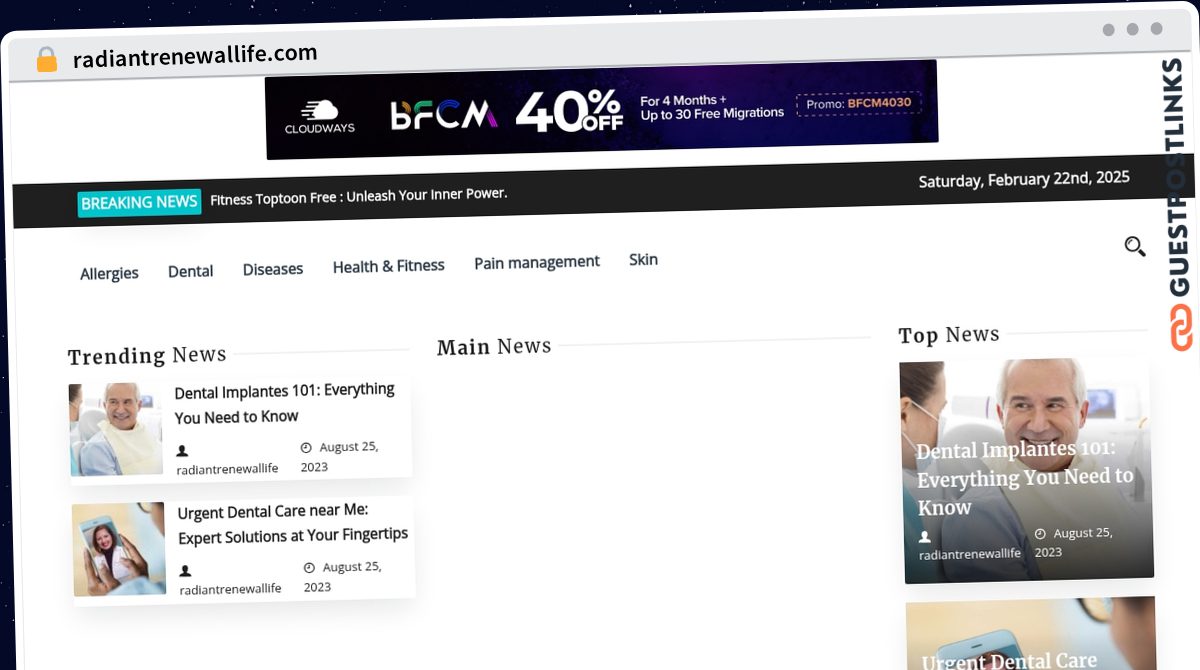This screenshot has height=670, width=1200.
Task: Click the clock icon in the Top News article
Action: 1041,532
